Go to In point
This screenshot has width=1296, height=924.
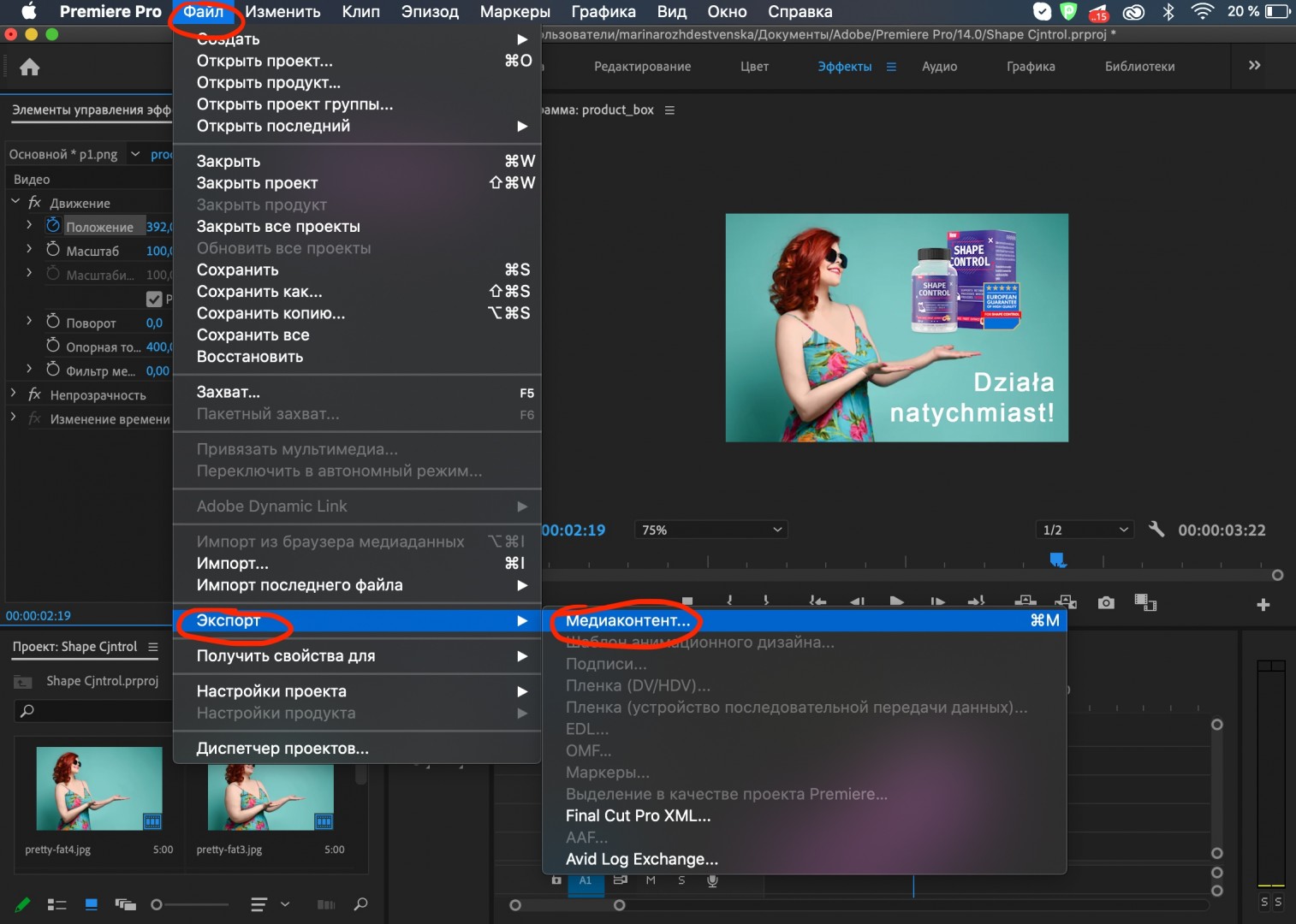point(817,602)
